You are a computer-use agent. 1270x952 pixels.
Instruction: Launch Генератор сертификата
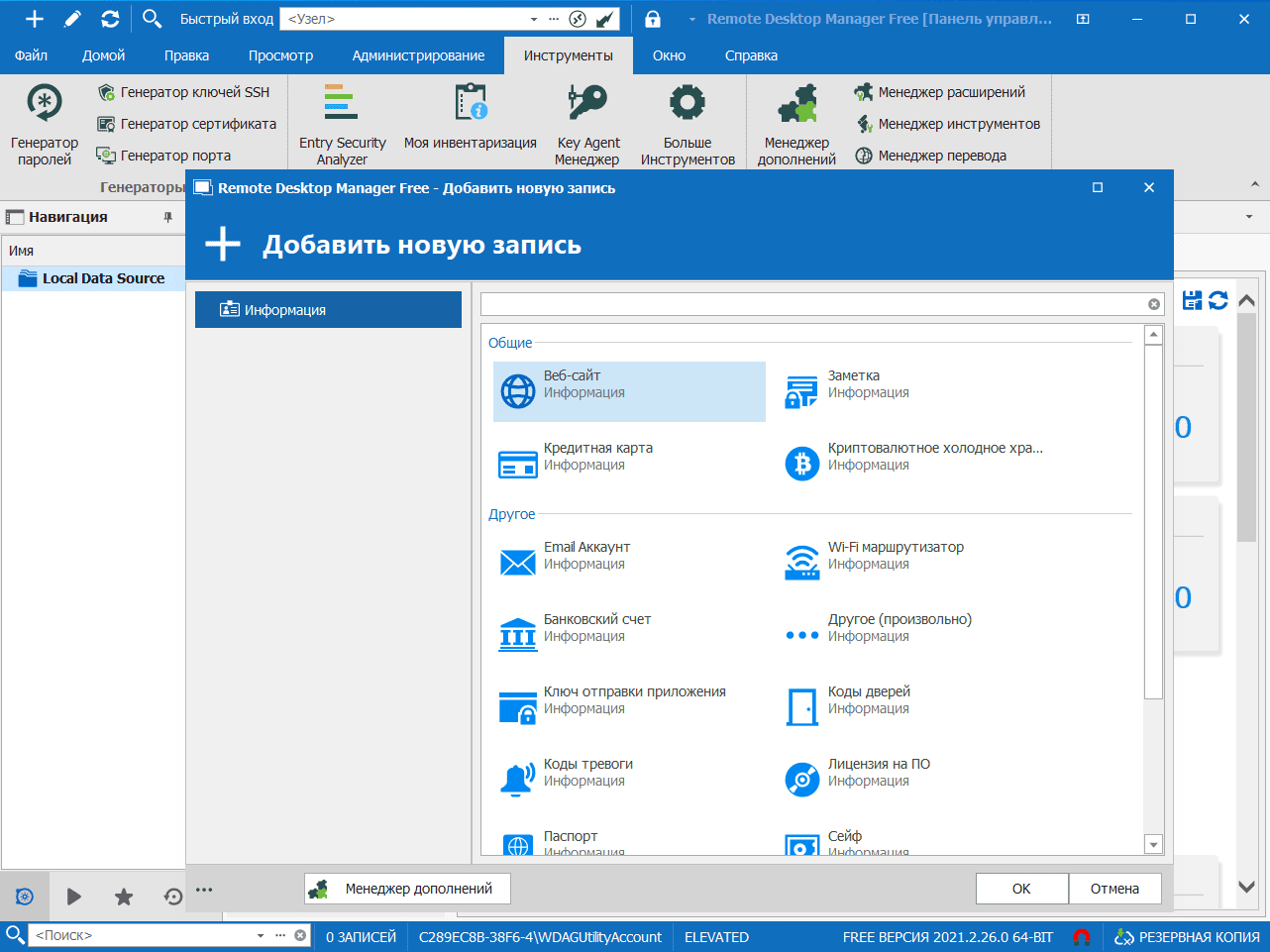[x=187, y=124]
